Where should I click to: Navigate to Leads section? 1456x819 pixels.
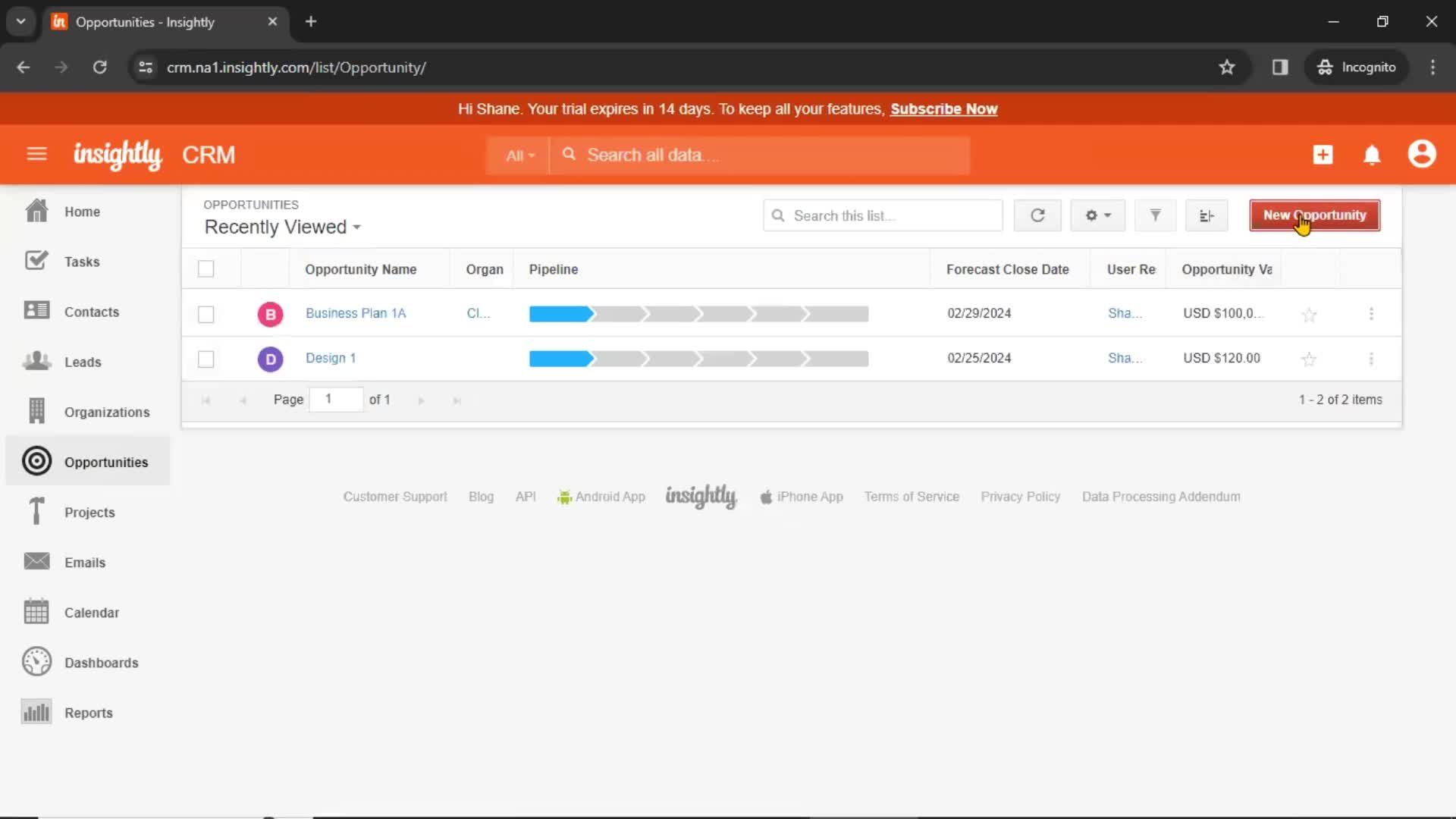pos(83,361)
